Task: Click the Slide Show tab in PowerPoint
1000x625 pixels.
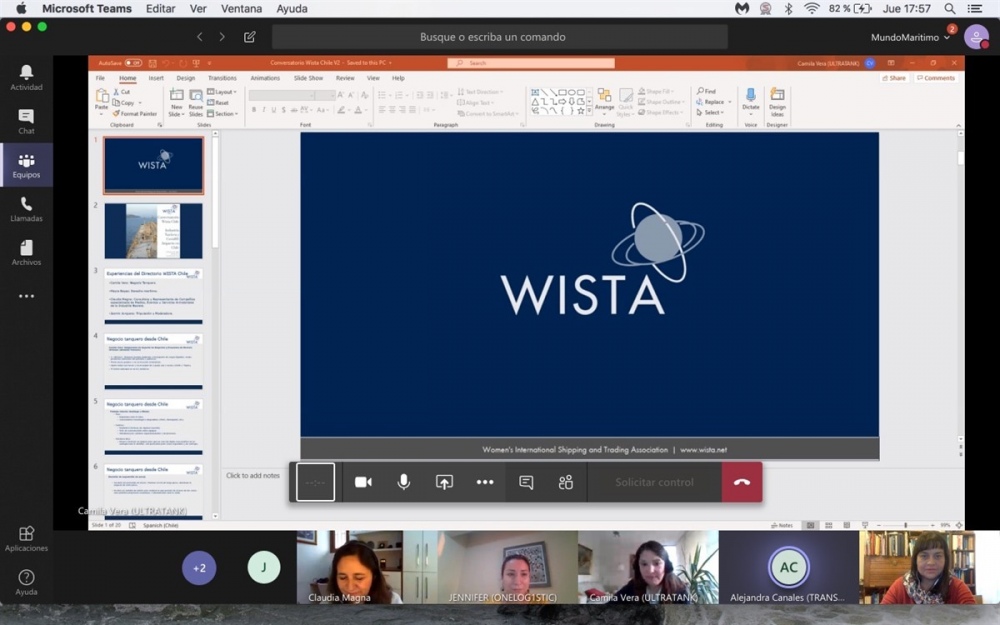Action: 308,78
